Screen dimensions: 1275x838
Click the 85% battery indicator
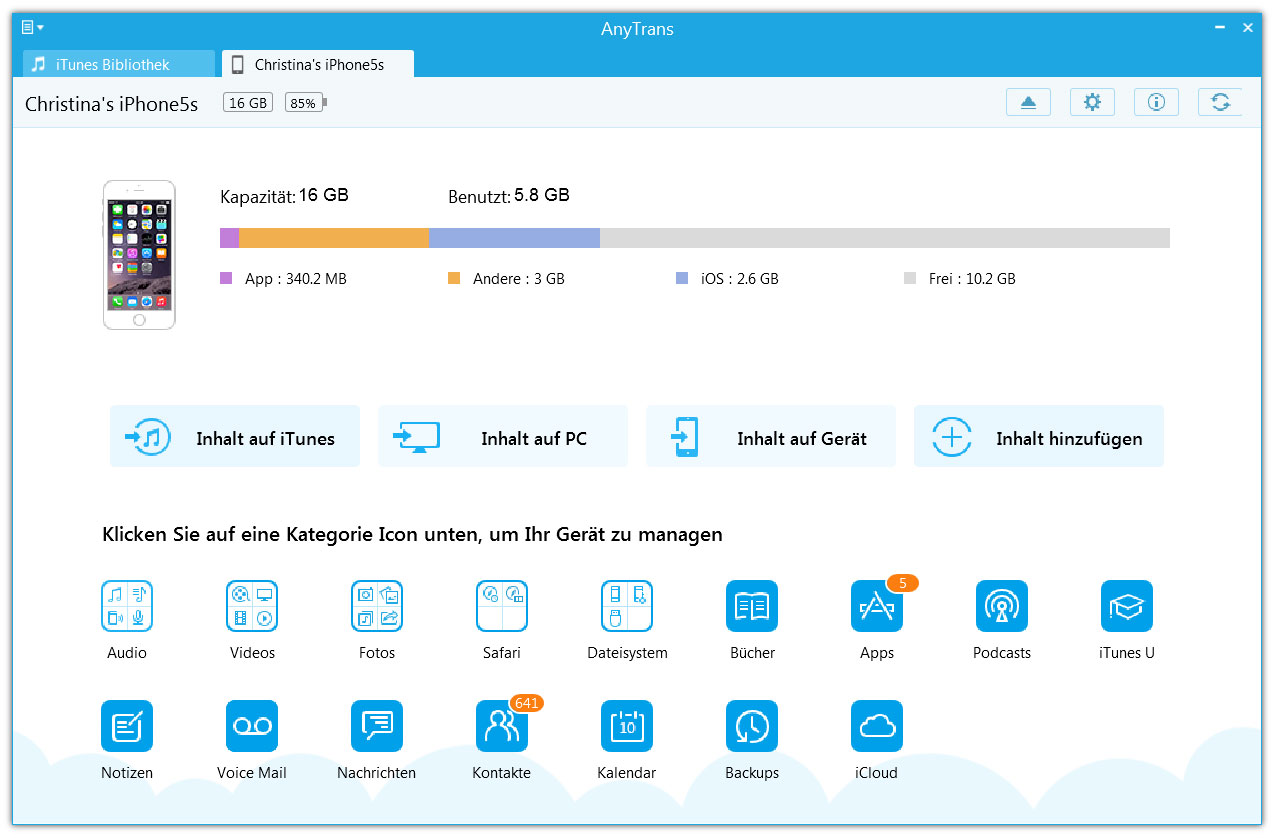(305, 103)
